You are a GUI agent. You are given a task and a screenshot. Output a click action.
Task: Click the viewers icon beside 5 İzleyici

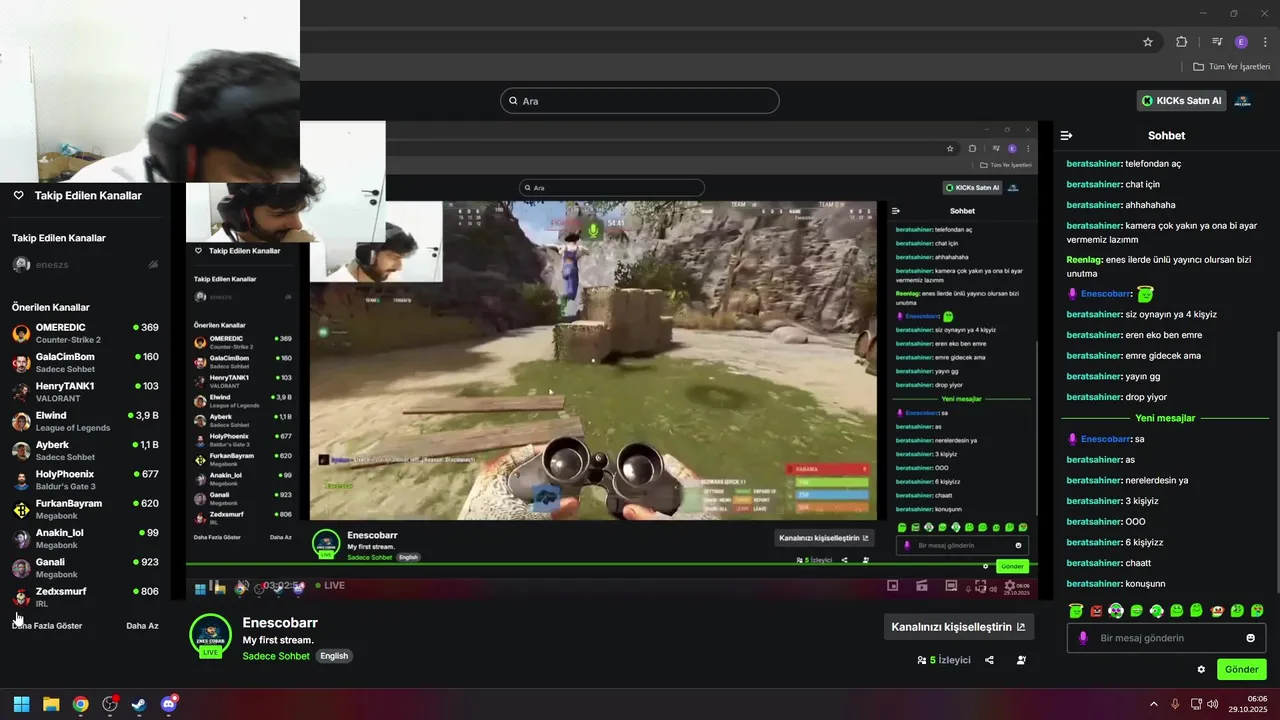click(x=921, y=660)
